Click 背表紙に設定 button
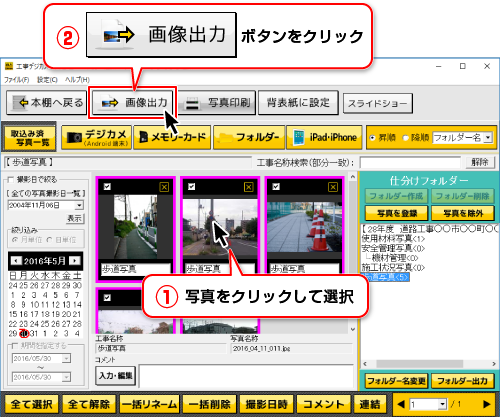Viewport: 500px width, 417px height. point(298,103)
